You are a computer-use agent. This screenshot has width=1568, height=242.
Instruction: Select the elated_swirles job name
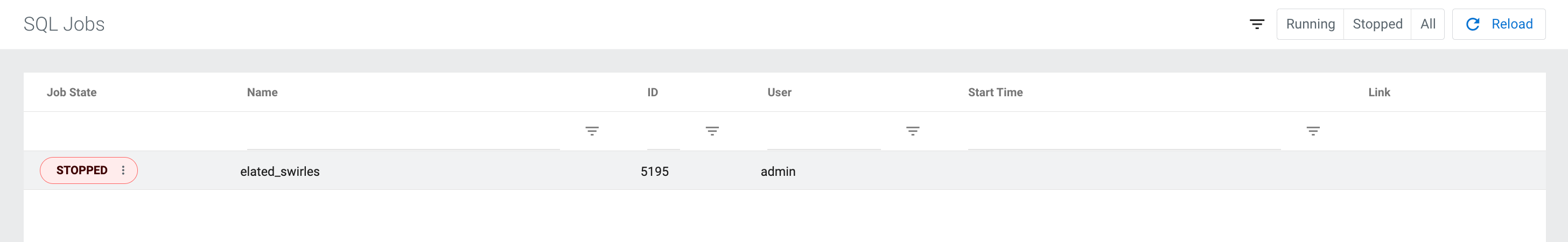[x=280, y=172]
